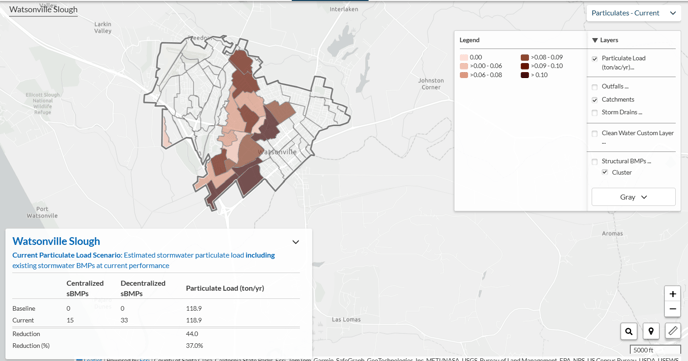Click the >0.00 - 0.06 legend swatch
This screenshot has height=361, width=688.
coord(464,66)
